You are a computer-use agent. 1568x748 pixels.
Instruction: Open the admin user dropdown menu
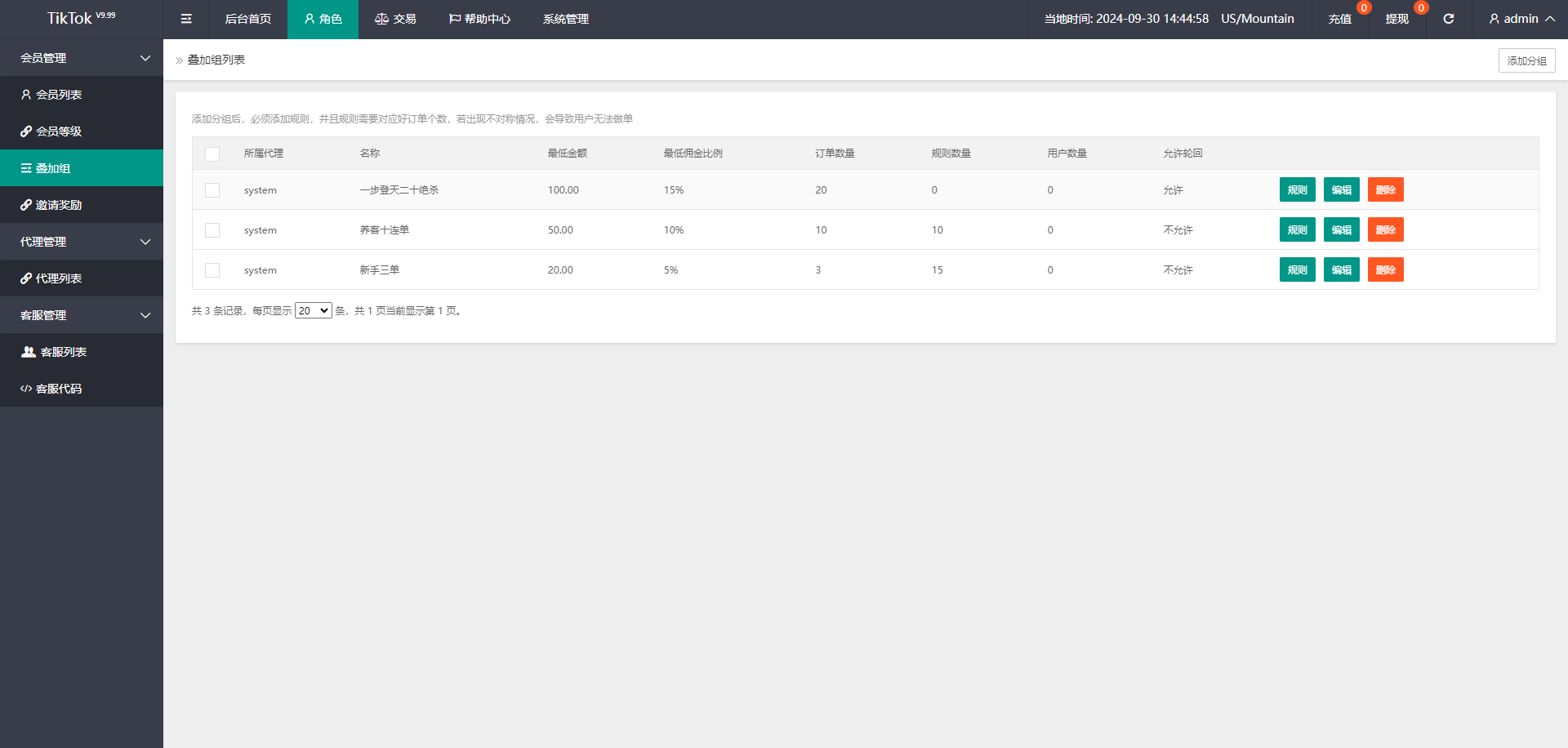coord(1521,19)
